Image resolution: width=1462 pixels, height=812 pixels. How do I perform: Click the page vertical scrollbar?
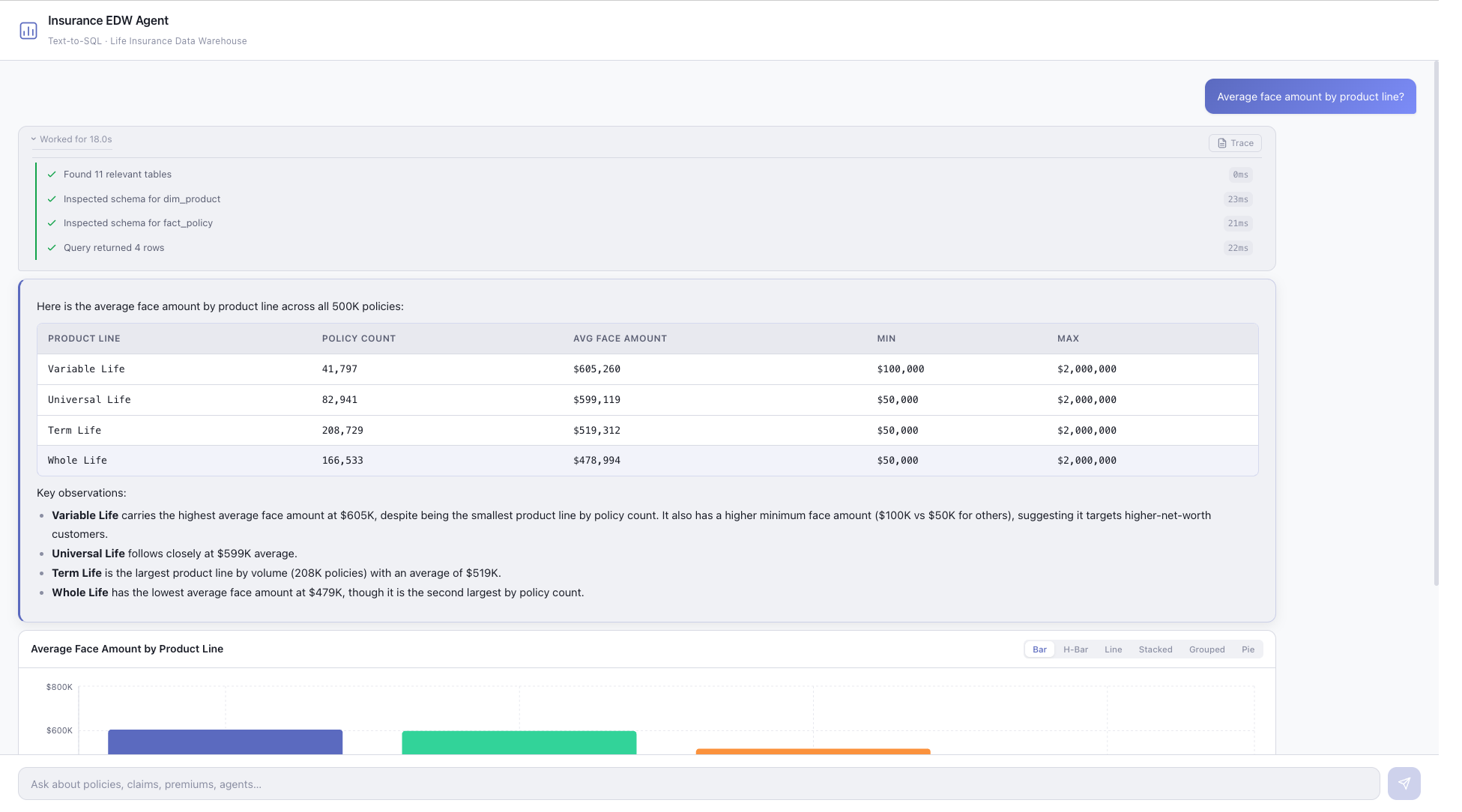pos(1436,323)
